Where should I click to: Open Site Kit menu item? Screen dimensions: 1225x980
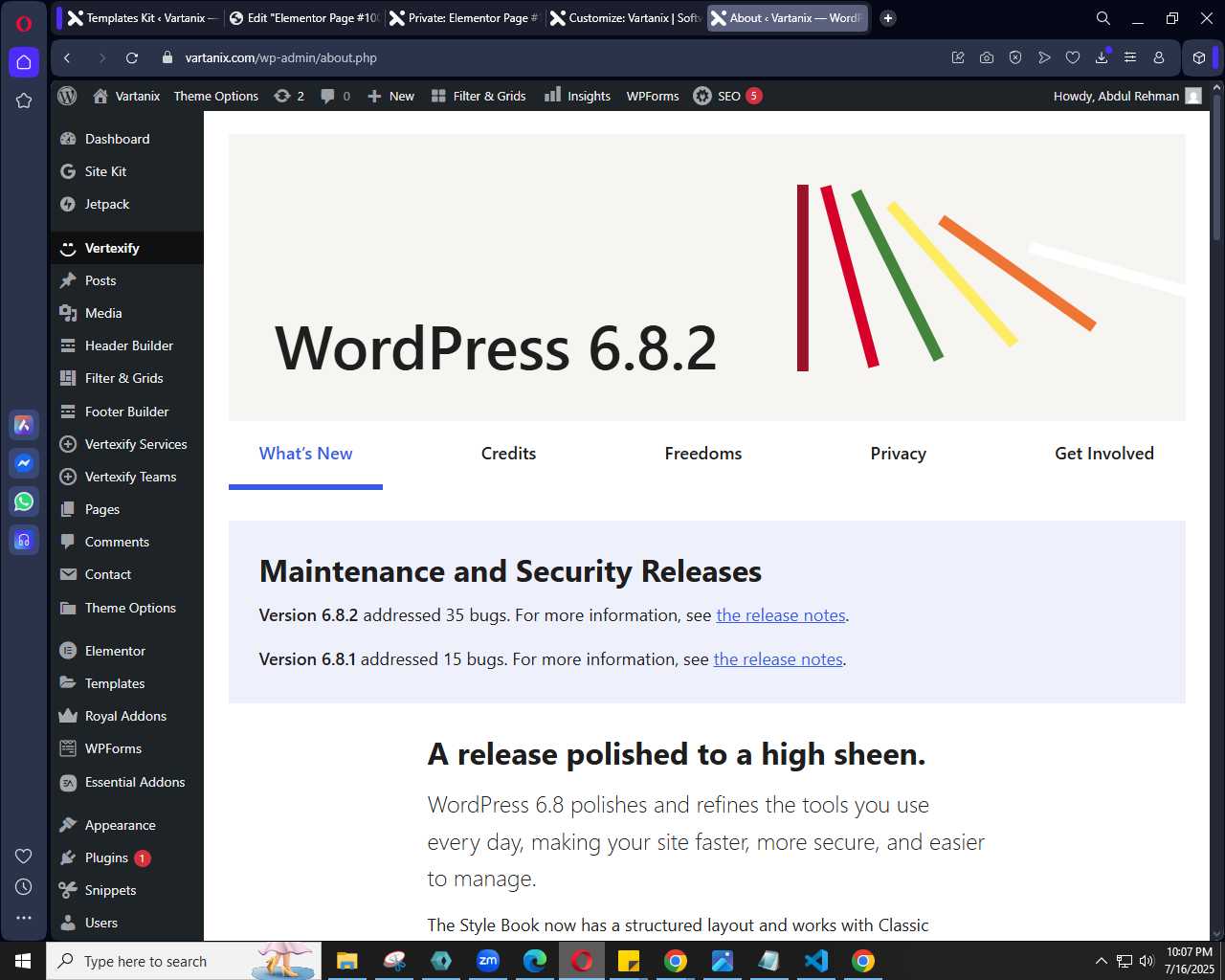[x=126, y=171]
